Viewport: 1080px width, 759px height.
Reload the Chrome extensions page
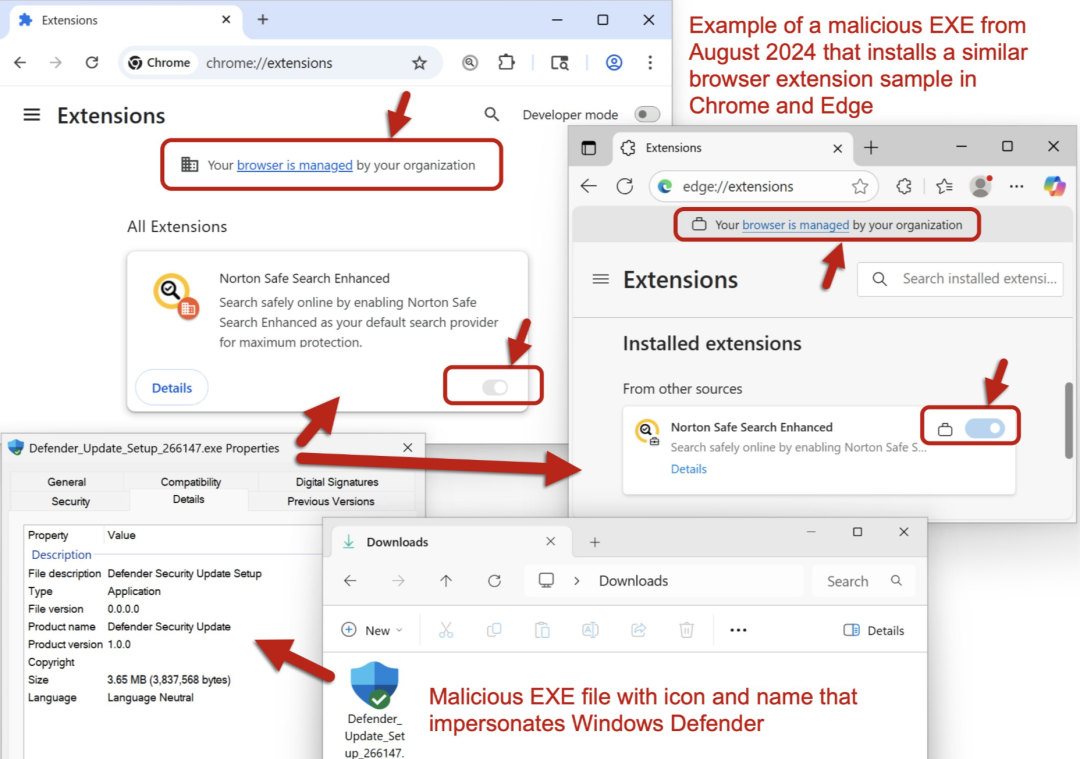click(x=92, y=63)
